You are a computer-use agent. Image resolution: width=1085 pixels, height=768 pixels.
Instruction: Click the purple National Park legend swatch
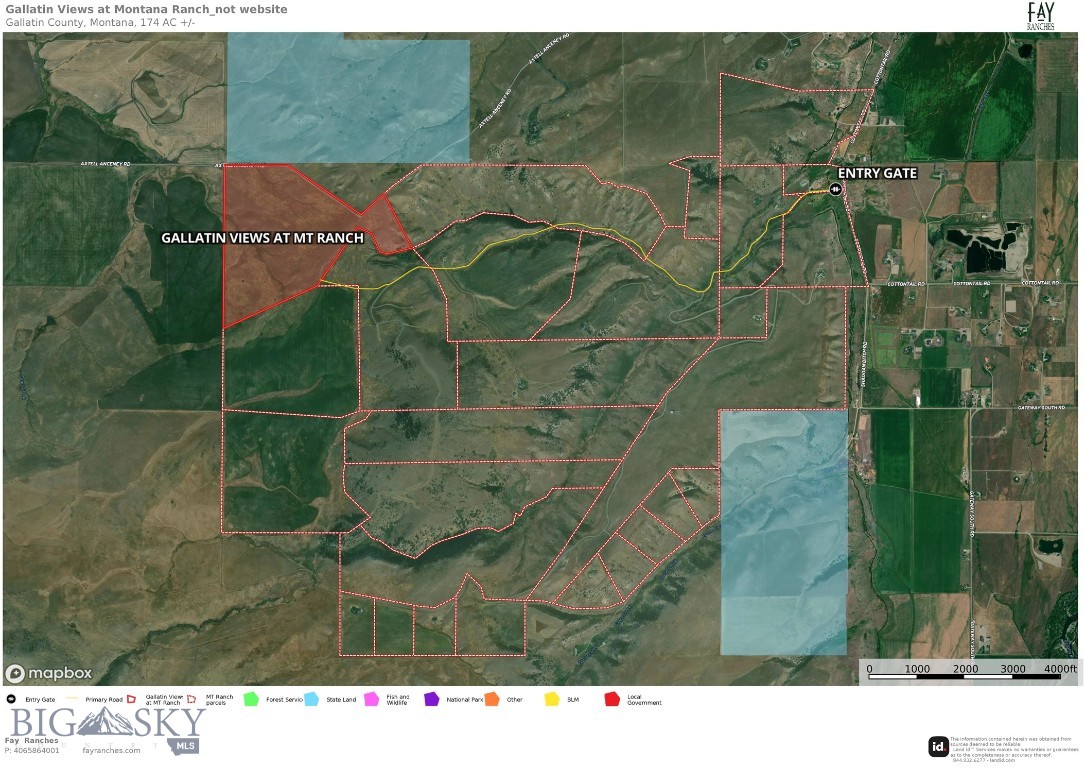pyautogui.click(x=432, y=699)
